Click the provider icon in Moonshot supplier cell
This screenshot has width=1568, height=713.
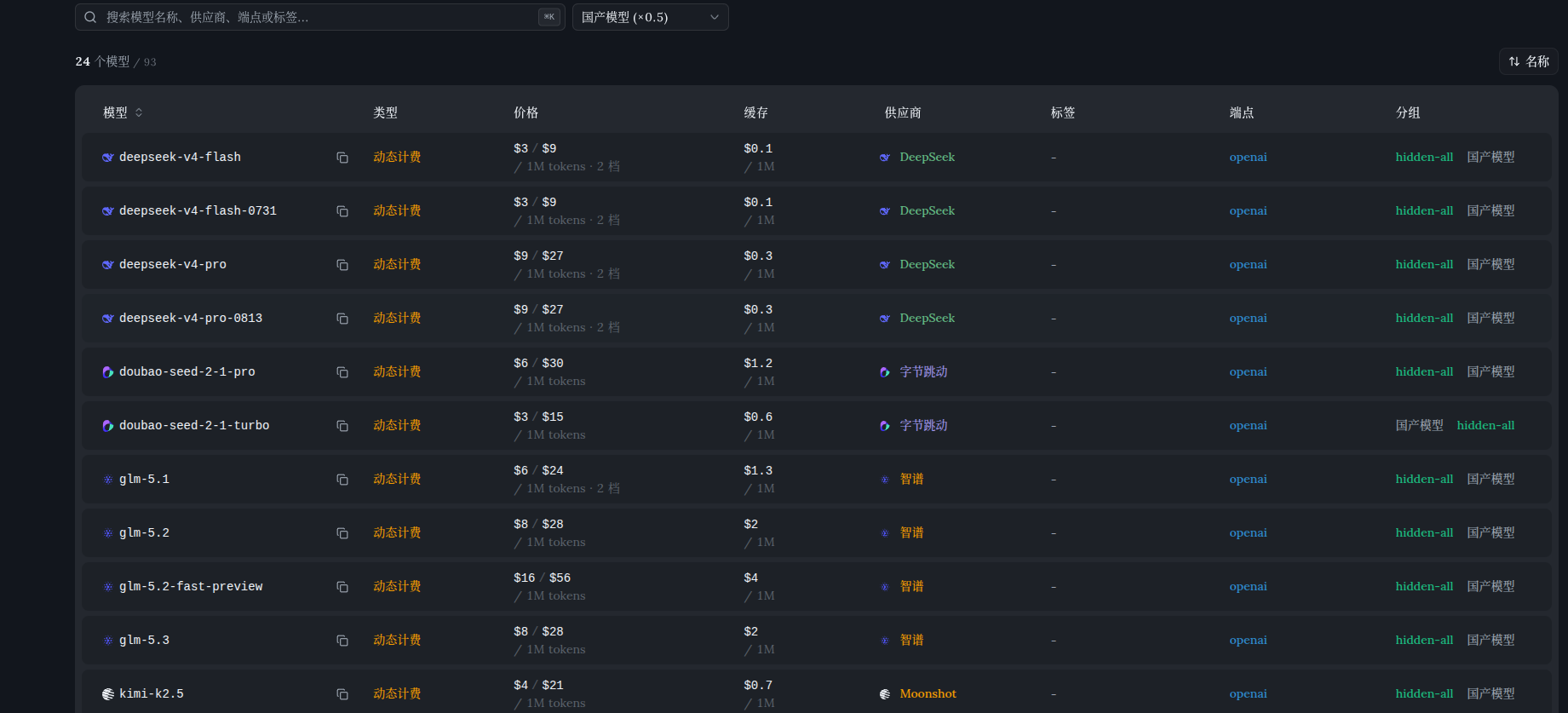885,694
